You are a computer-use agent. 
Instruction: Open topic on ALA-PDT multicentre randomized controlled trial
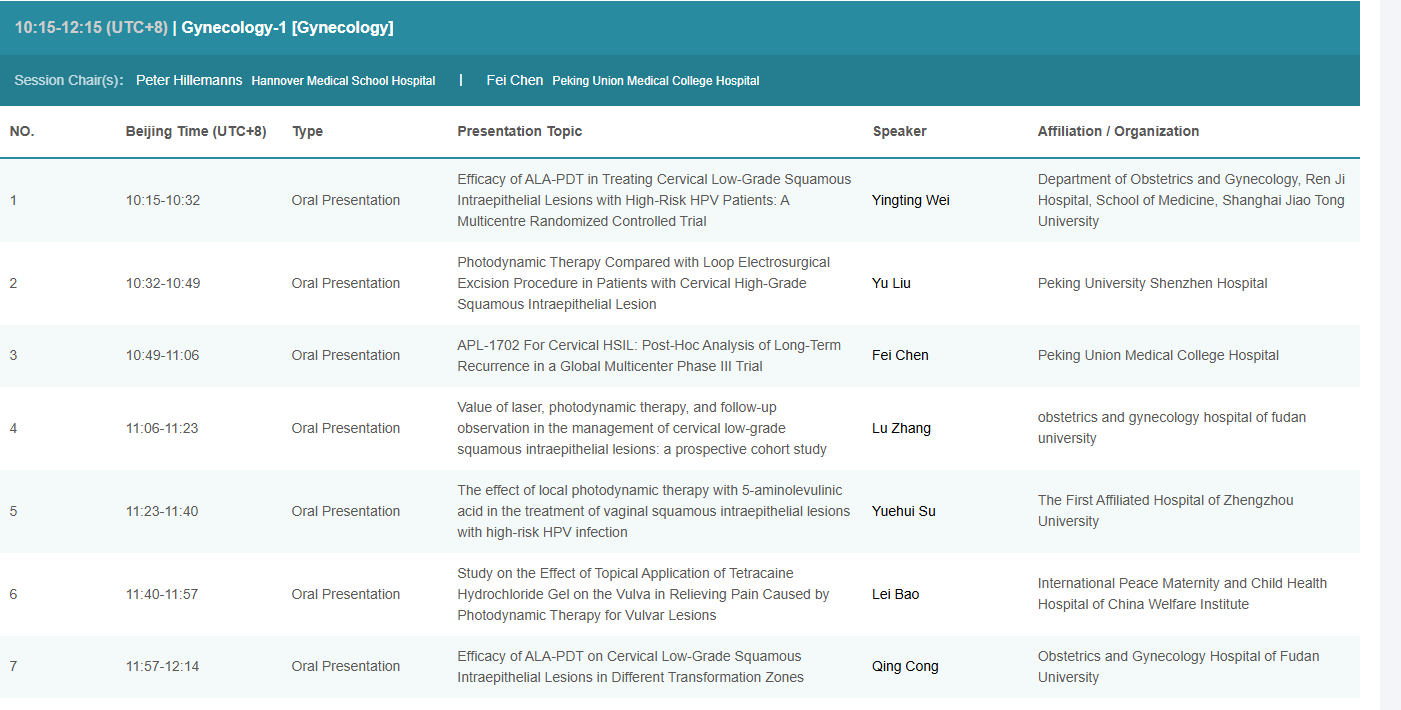[654, 200]
